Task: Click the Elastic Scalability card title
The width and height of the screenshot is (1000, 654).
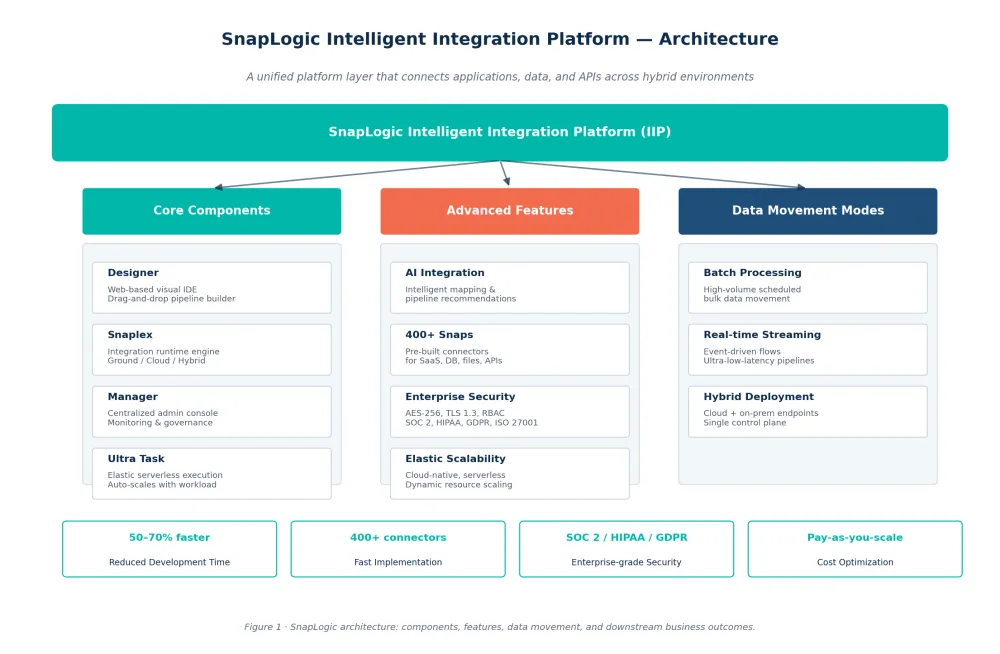Action: 455,458
